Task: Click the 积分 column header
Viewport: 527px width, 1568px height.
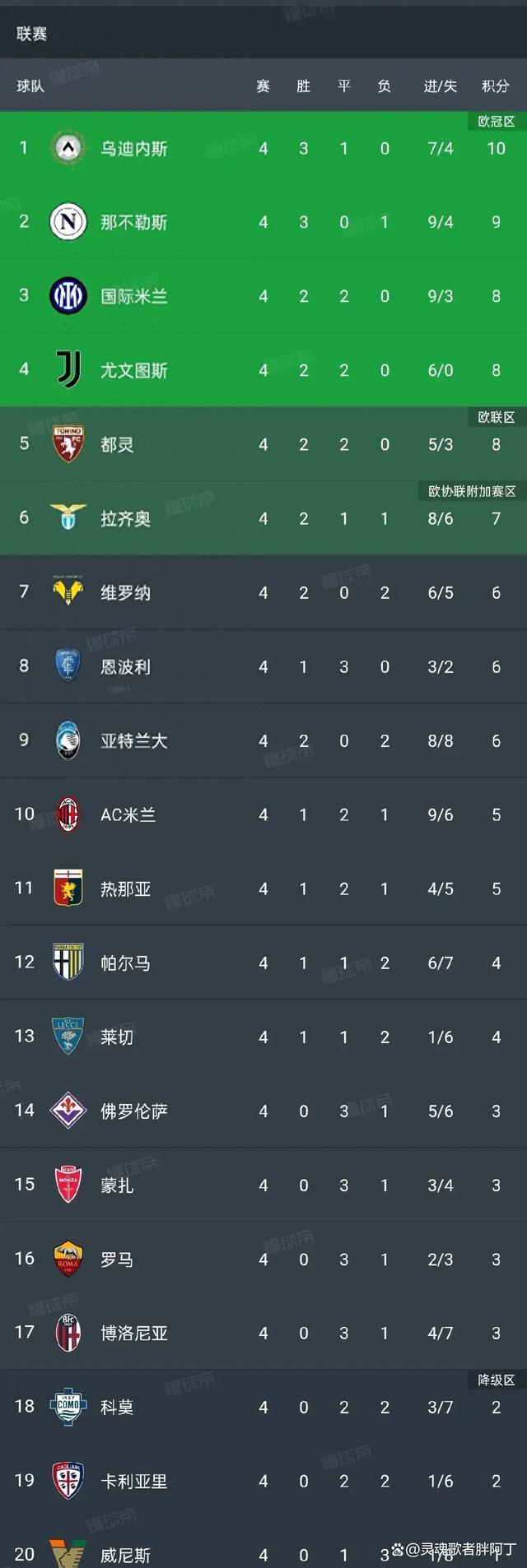Action: pyautogui.click(x=496, y=86)
